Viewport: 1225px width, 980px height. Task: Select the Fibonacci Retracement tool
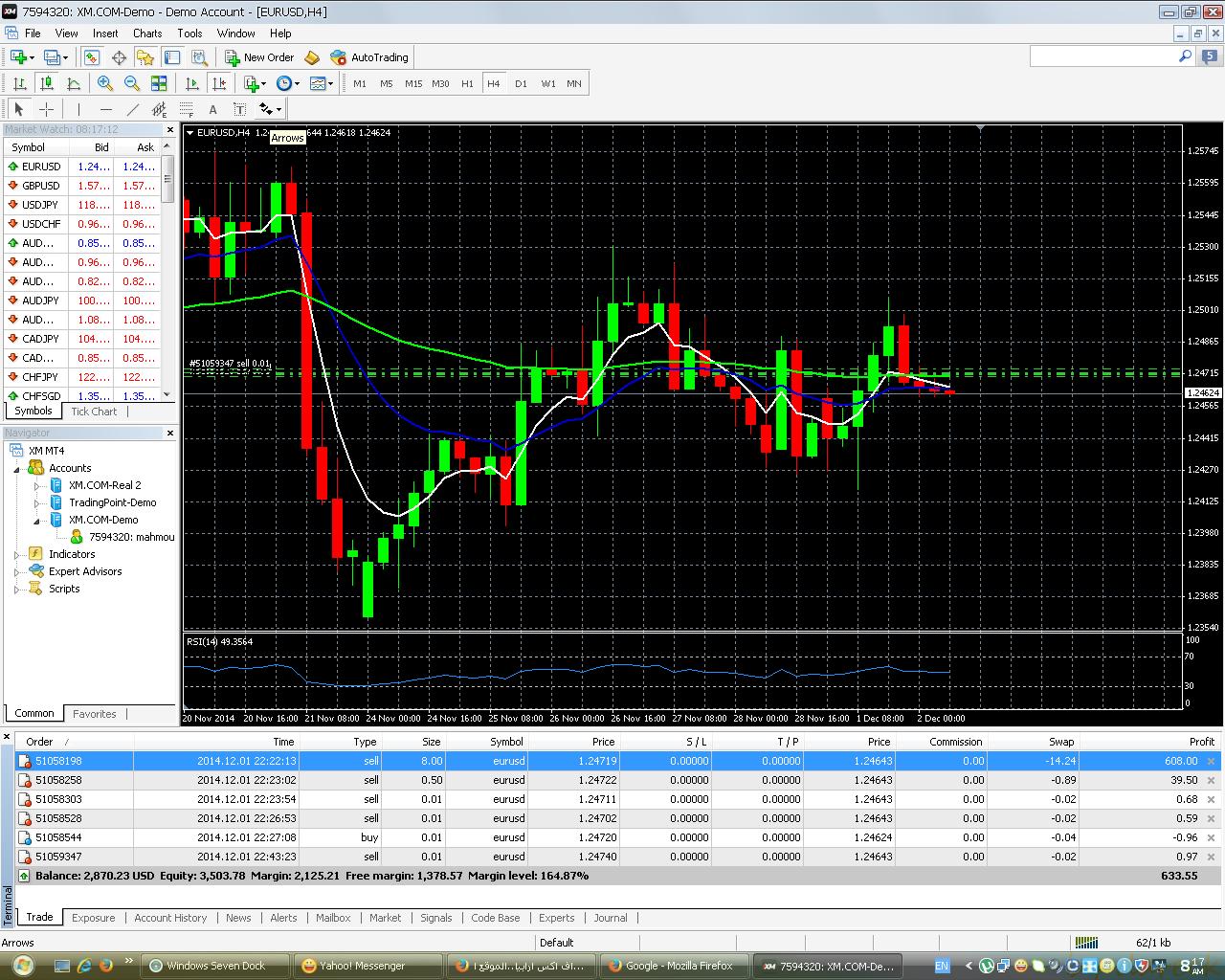pyautogui.click(x=186, y=109)
